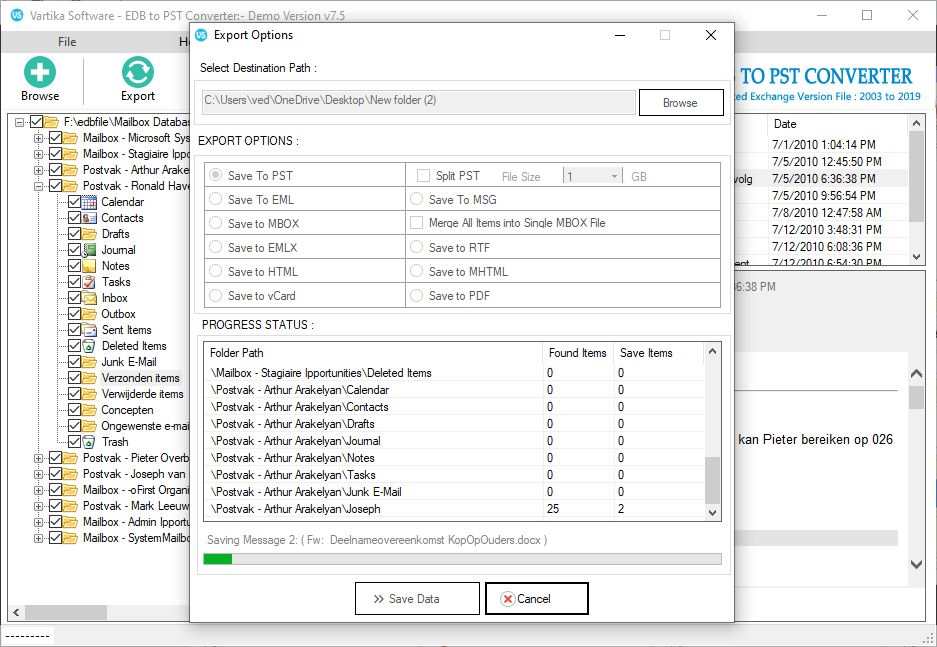Screen dimensions: 937x647
Task: Click the red X icon on Cancel
Action: (x=507, y=599)
